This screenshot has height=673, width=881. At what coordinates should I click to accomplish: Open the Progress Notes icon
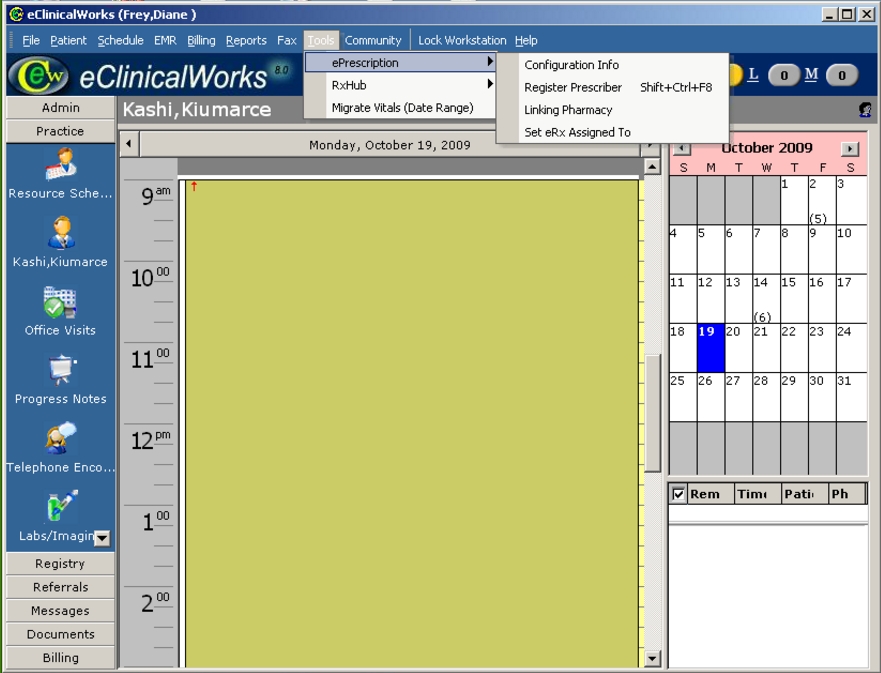click(62, 370)
